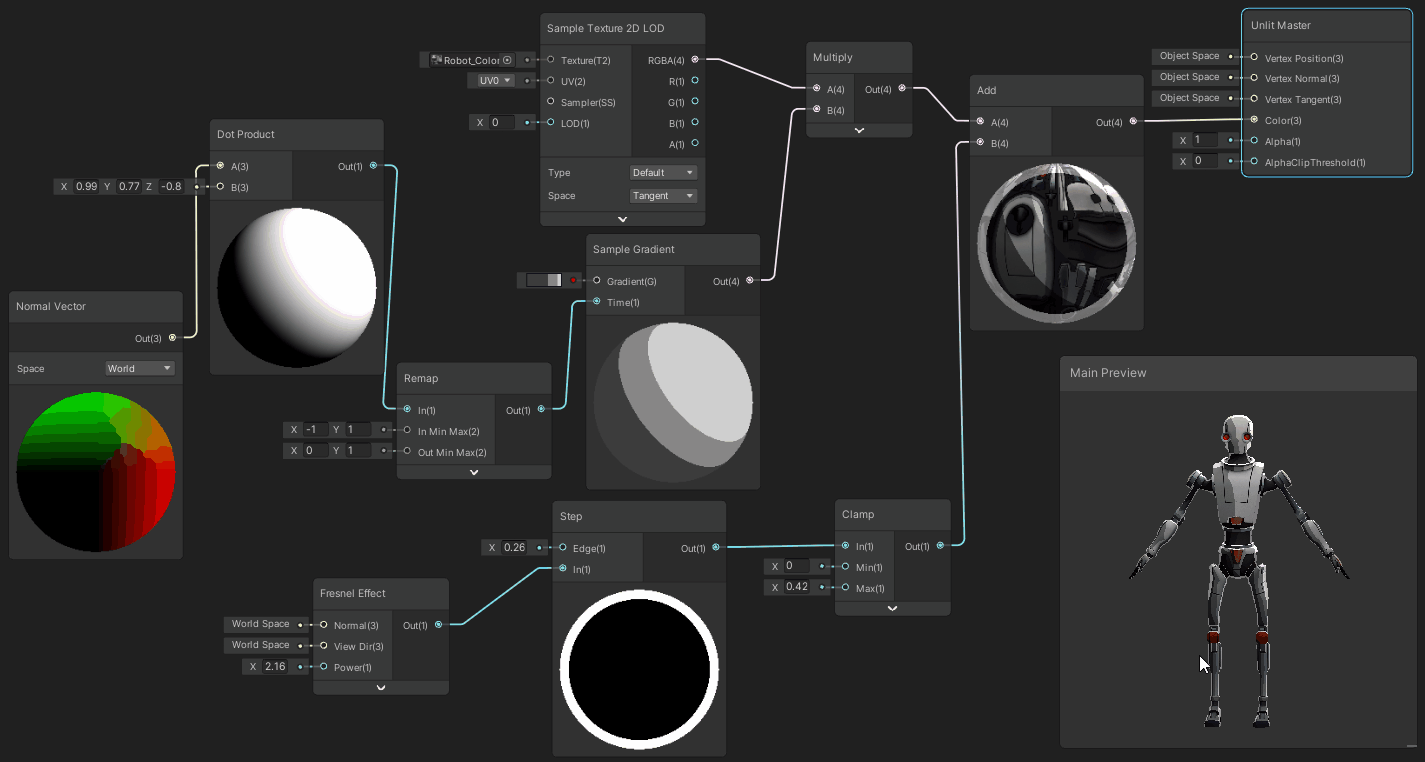
Task: Open the gradient swatch on Sample Gradient
Action: 545,281
